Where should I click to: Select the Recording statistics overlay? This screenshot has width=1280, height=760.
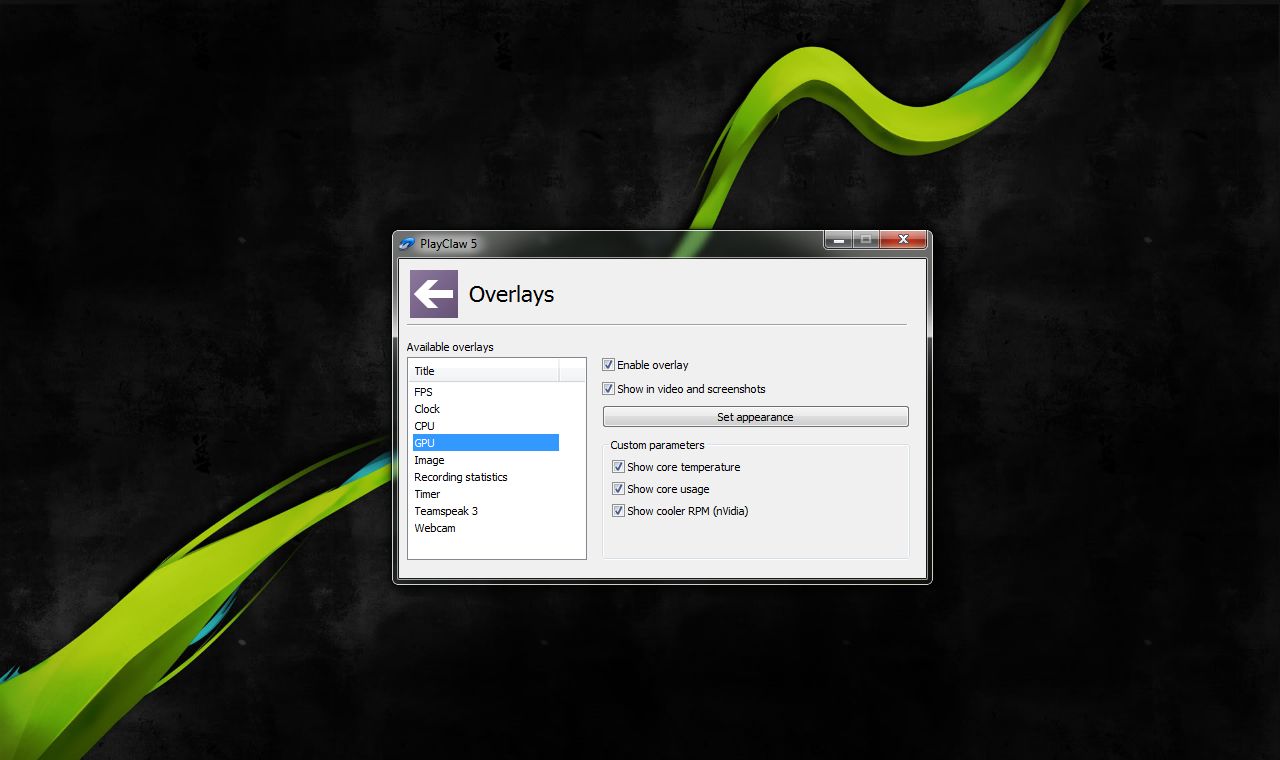[485, 477]
